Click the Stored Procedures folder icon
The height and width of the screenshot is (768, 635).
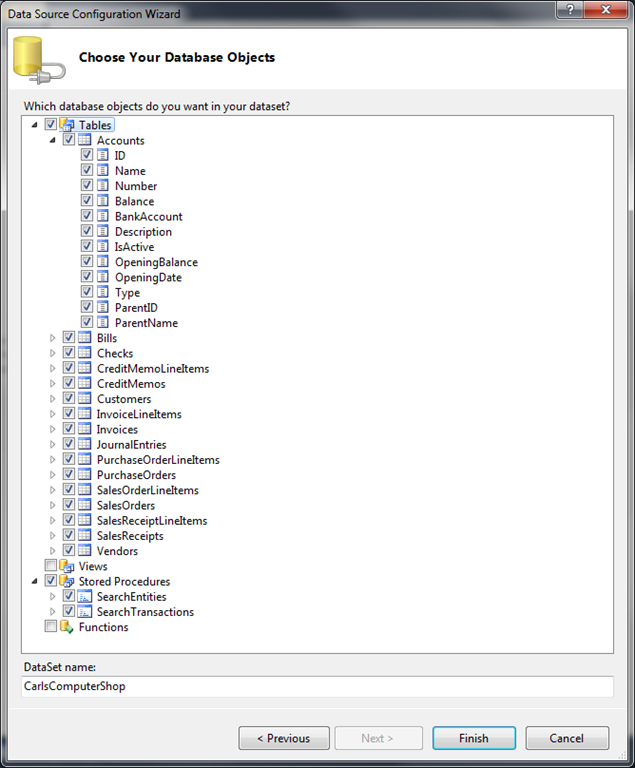tap(67, 582)
